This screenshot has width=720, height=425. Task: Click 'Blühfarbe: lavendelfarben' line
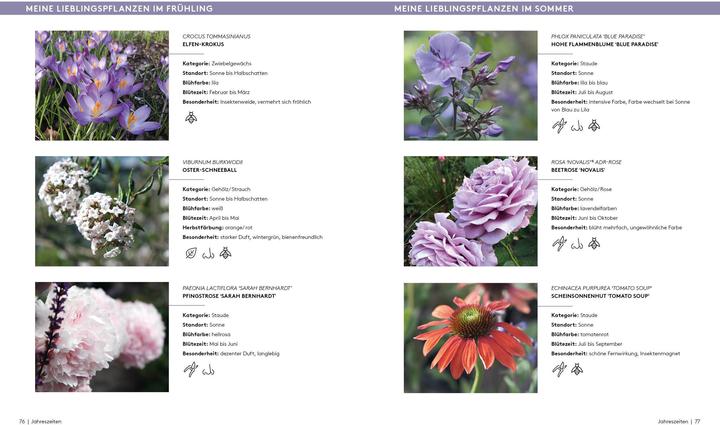[x=584, y=208]
